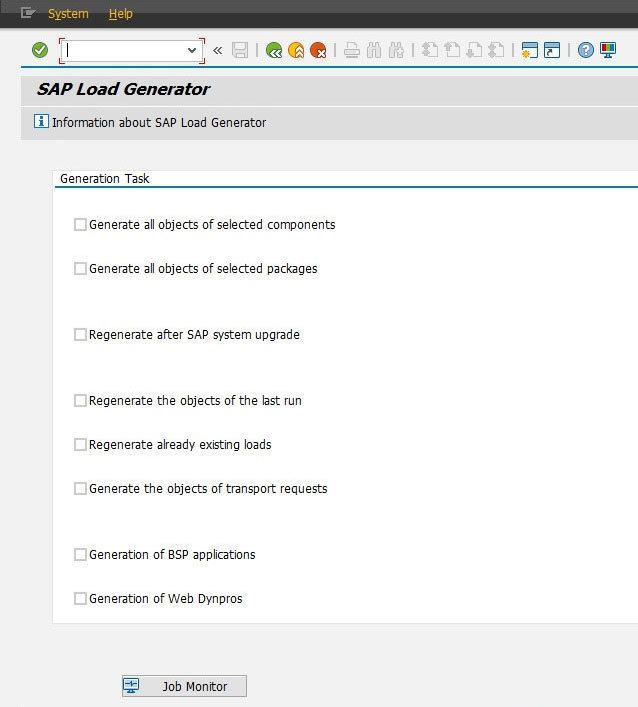Viewport: 638px width, 707px height.
Task: Open the System menu
Action: coord(68,14)
